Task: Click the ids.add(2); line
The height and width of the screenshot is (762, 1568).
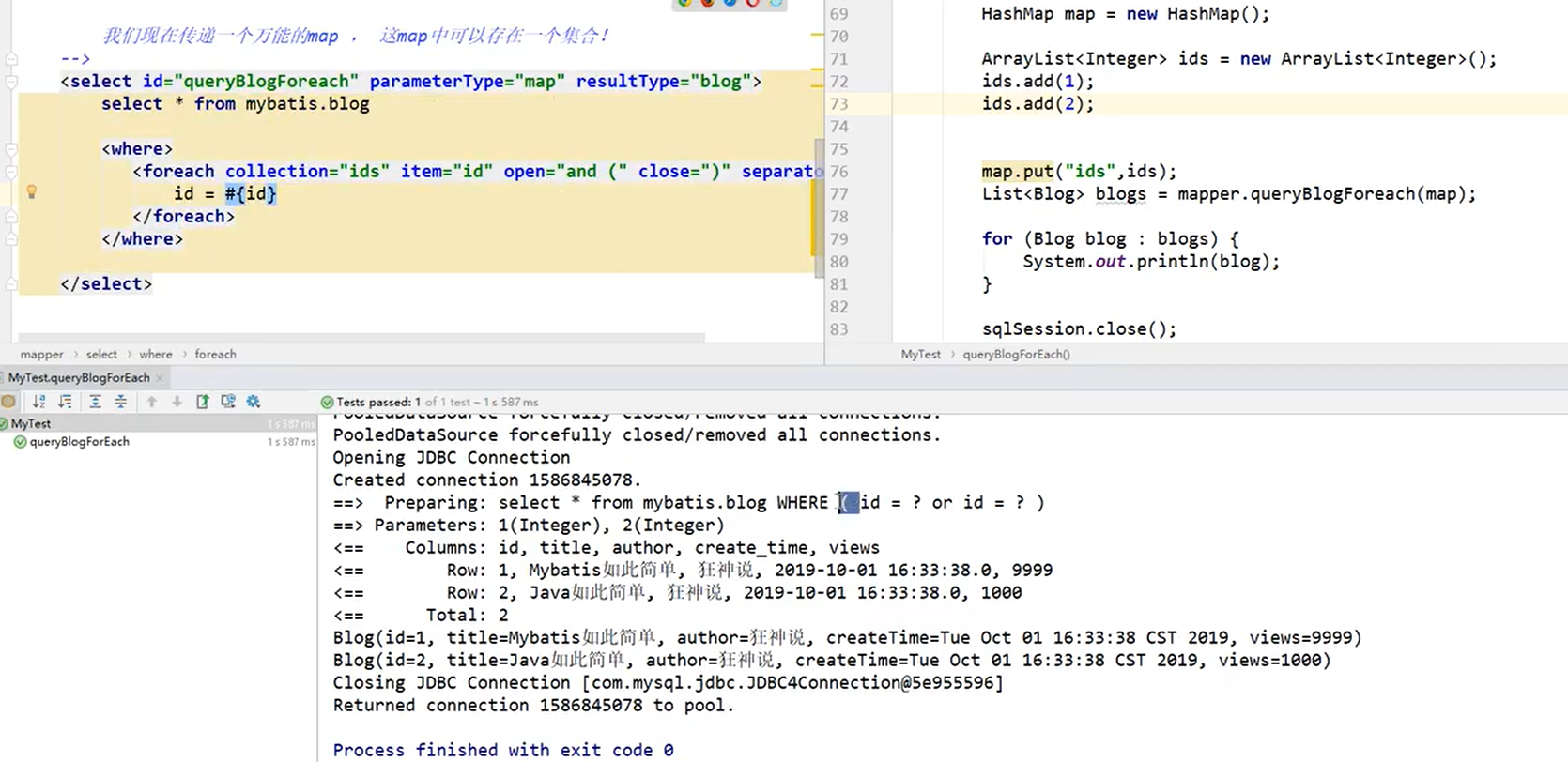Action: pos(1038,104)
